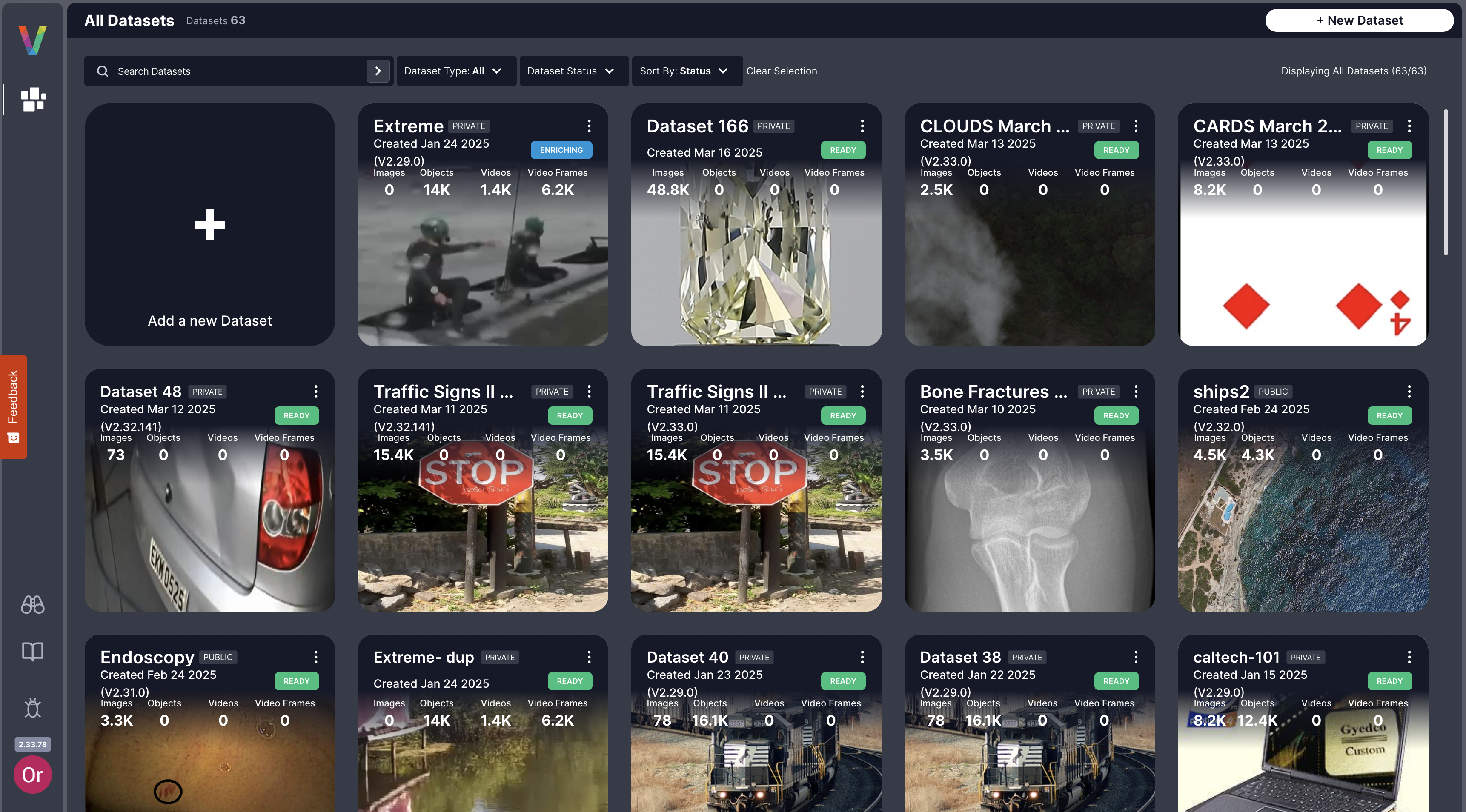
Task: Open the three-dot menu on Dataset 40
Action: tap(862, 657)
